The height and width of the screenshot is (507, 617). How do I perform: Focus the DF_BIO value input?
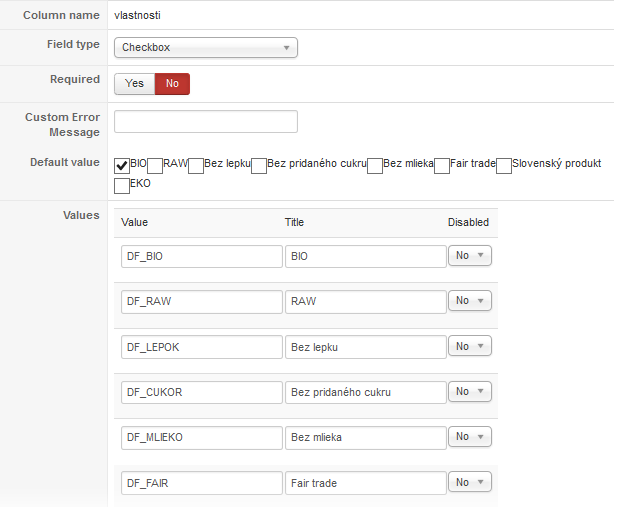tap(202, 256)
